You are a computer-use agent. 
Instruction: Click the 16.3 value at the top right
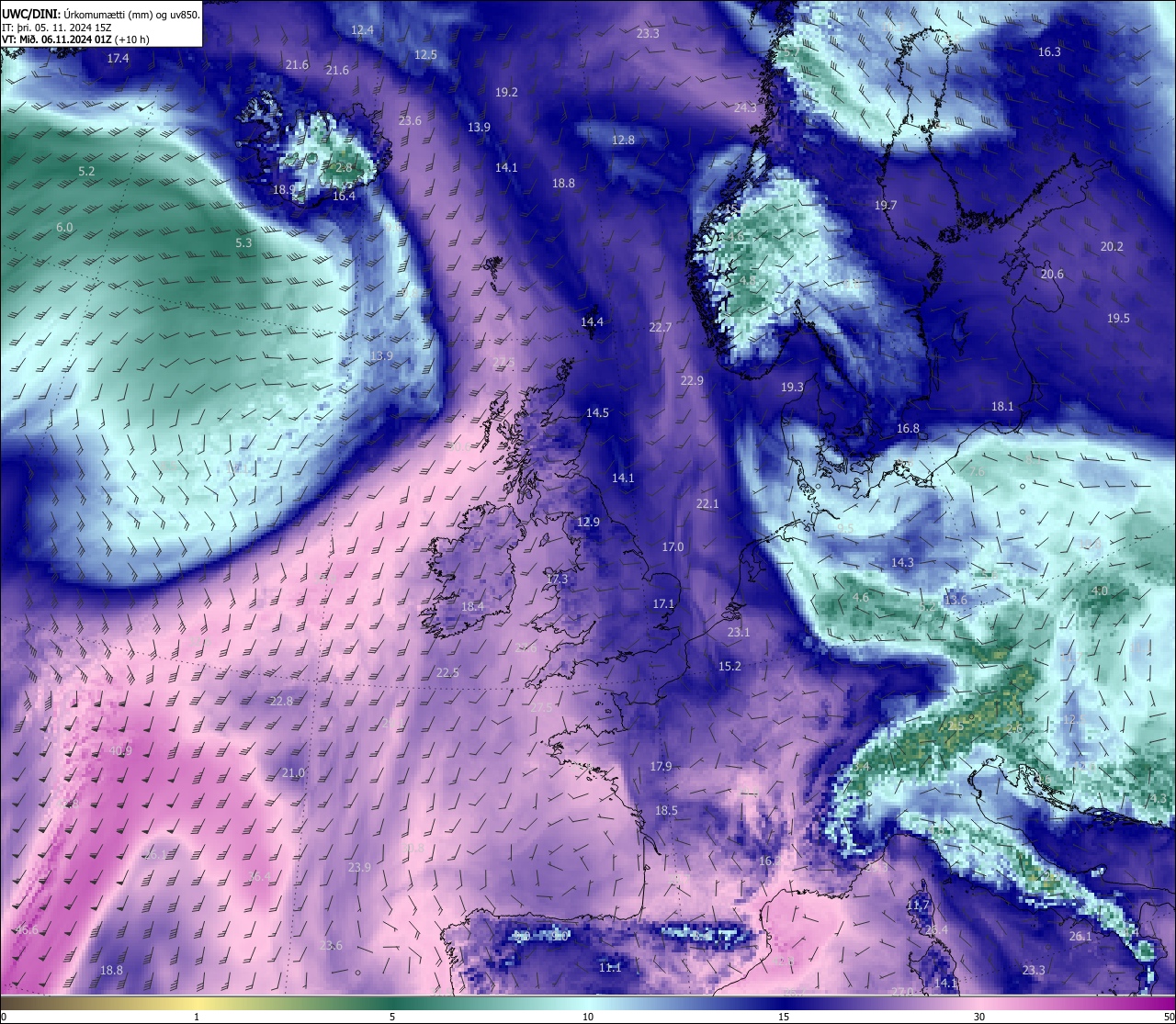[x=1049, y=51]
